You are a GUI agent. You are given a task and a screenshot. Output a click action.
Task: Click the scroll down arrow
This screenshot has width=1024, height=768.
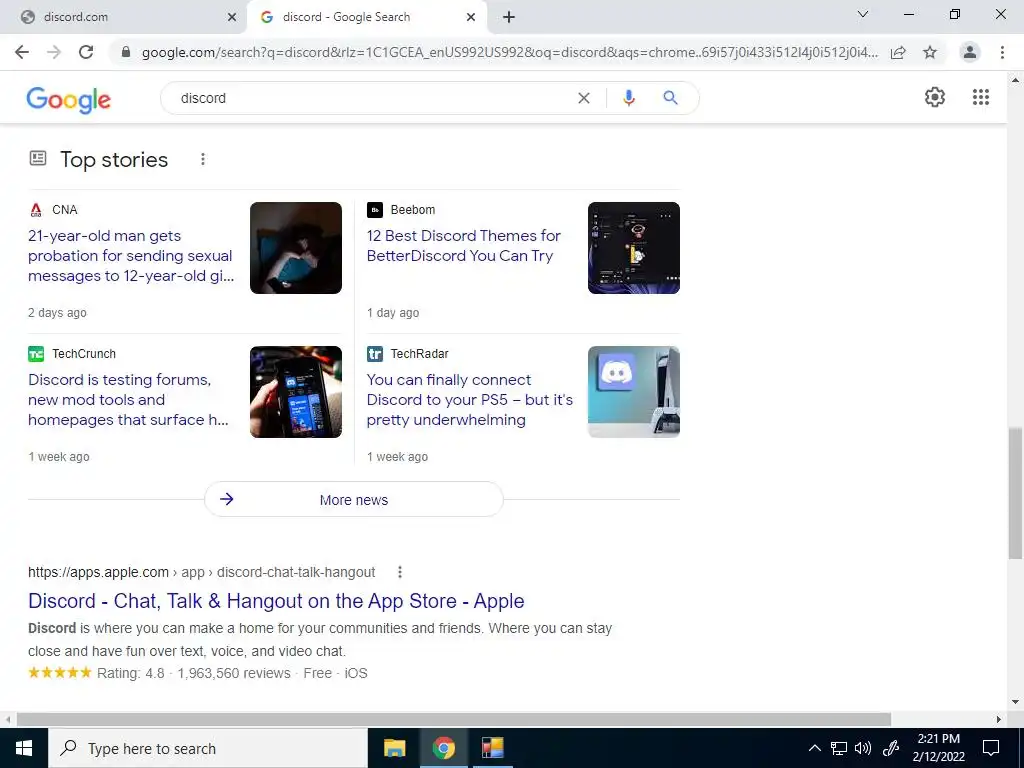(x=1015, y=702)
